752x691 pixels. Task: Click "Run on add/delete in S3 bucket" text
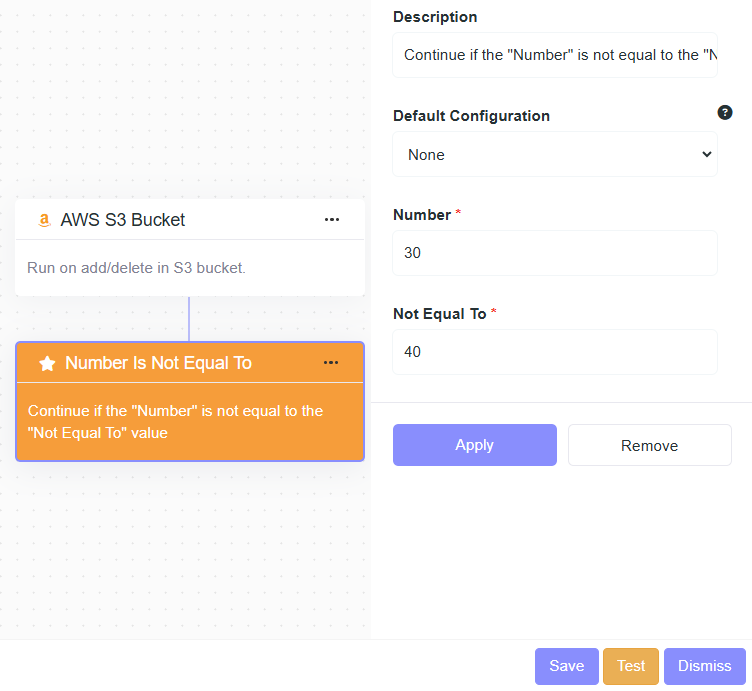tap(136, 268)
